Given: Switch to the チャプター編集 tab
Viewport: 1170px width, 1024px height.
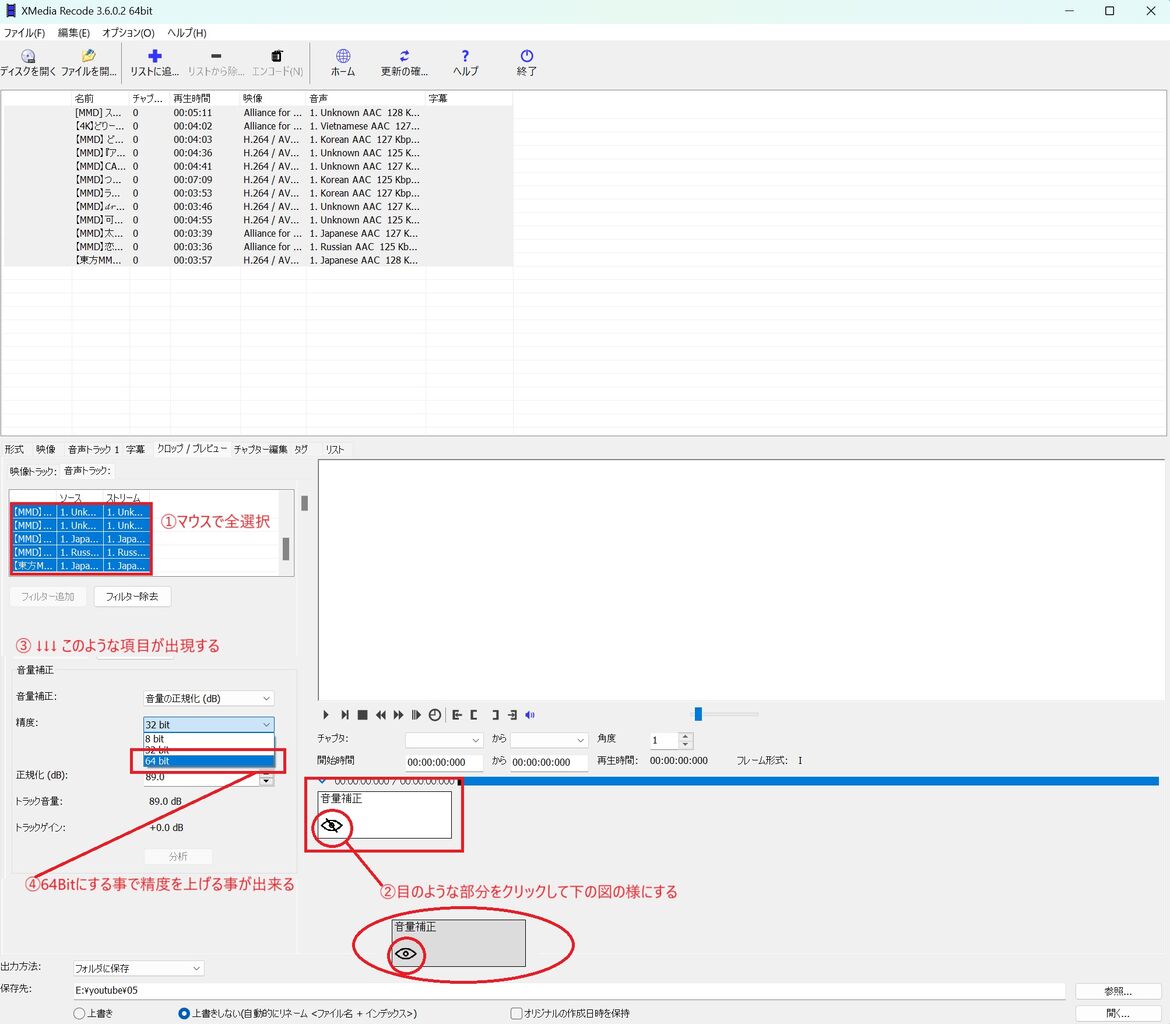Looking at the screenshot, I should pos(260,449).
